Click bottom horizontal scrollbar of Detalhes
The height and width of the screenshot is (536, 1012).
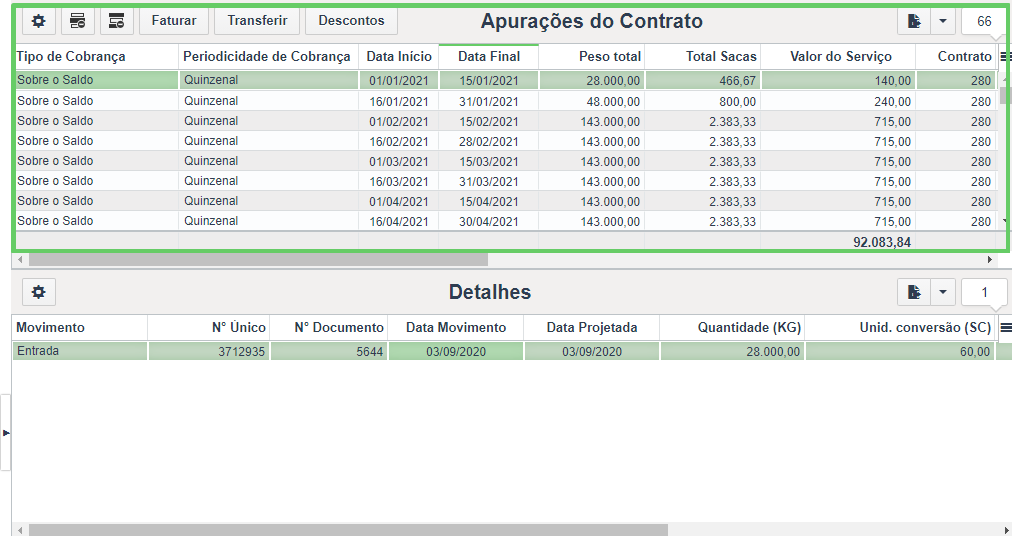[x=349, y=530]
